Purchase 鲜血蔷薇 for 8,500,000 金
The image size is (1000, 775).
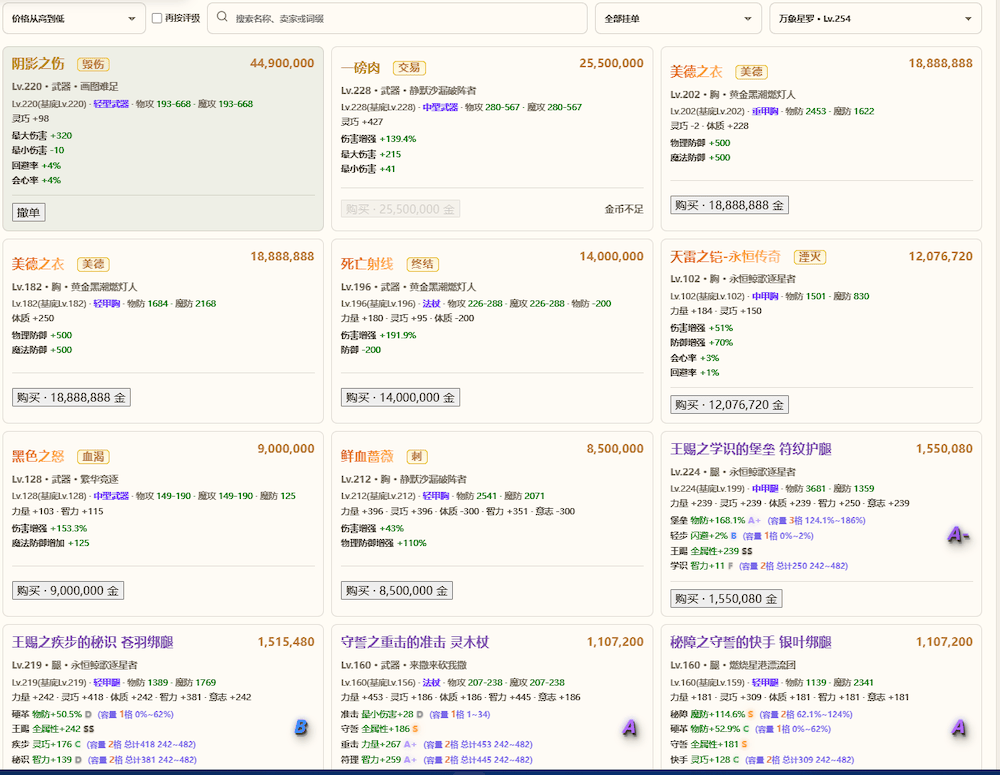click(x=397, y=591)
